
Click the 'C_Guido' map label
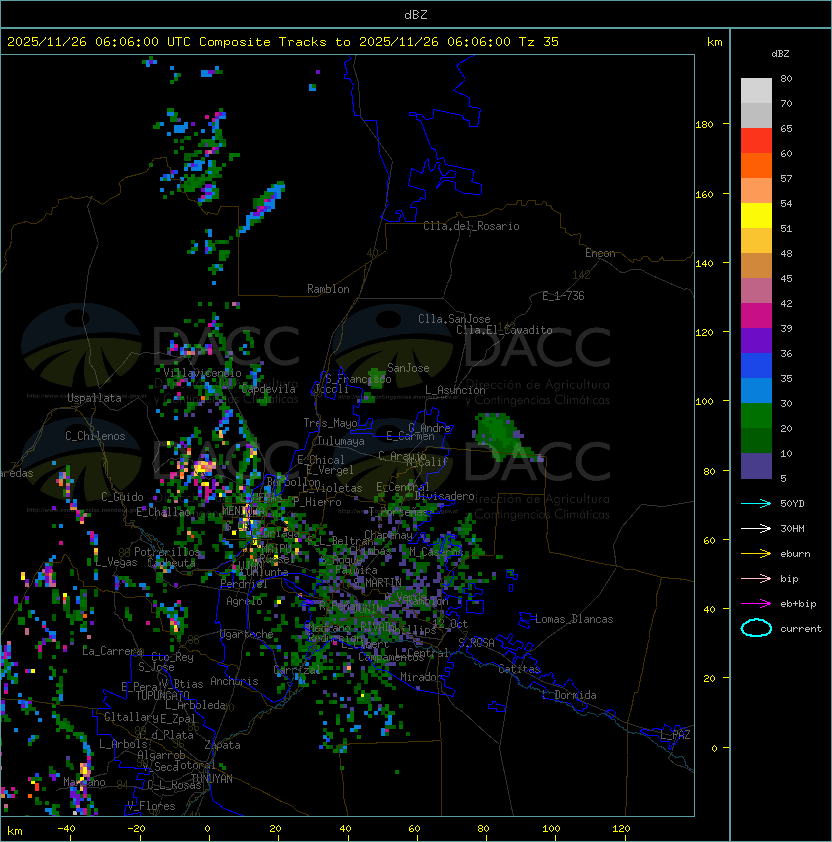(122, 497)
